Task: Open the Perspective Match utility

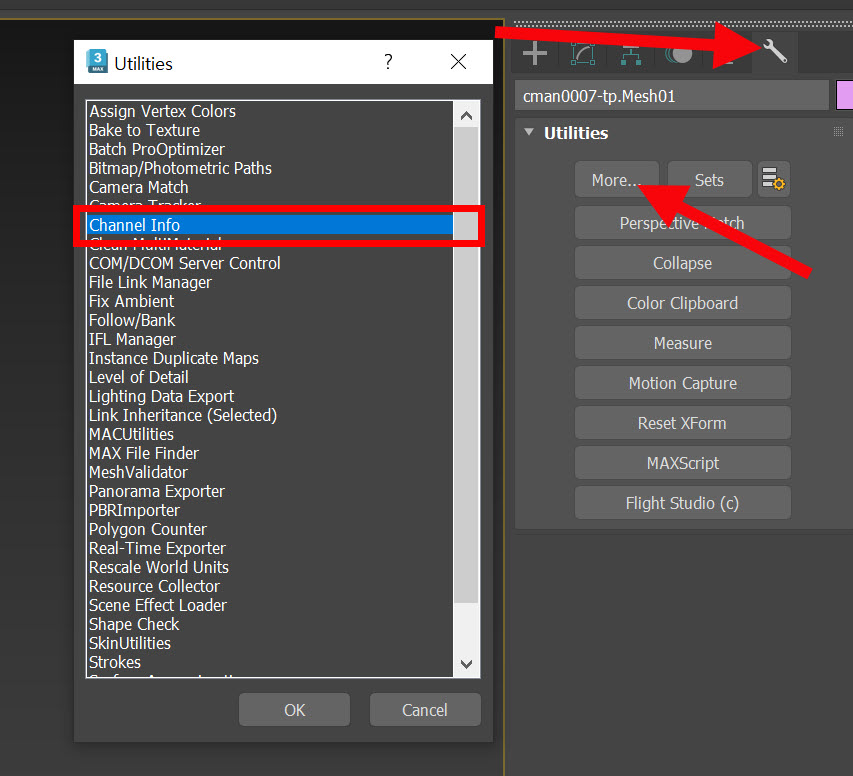Action: pos(682,223)
